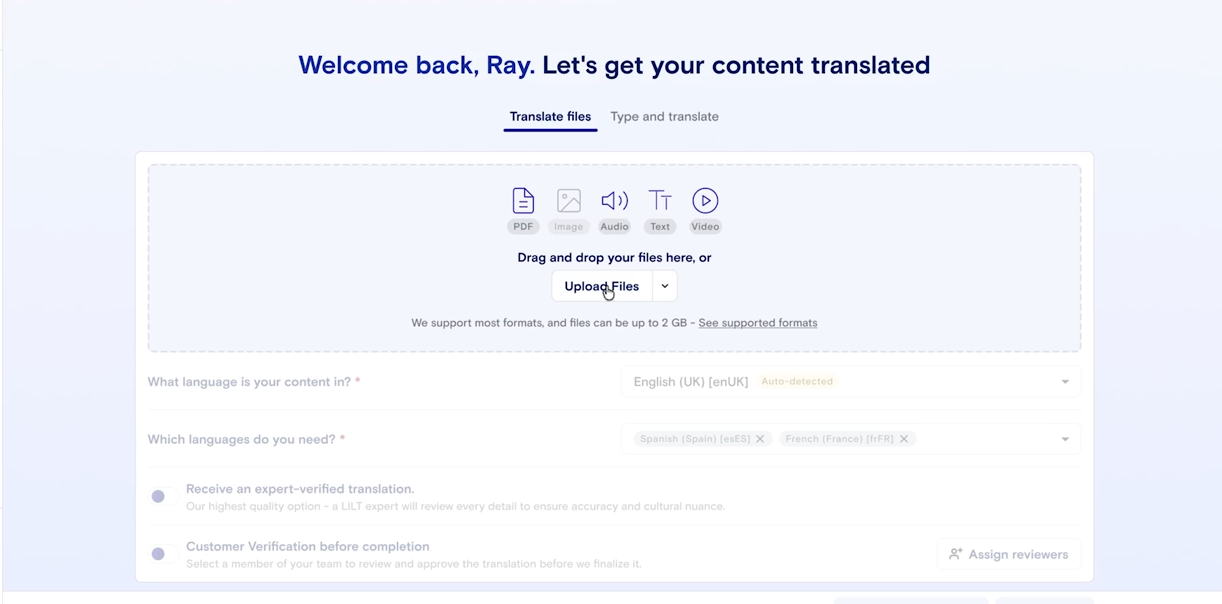This screenshot has width=1222, height=604.
Task: Open the target languages dropdown
Action: point(1063,438)
